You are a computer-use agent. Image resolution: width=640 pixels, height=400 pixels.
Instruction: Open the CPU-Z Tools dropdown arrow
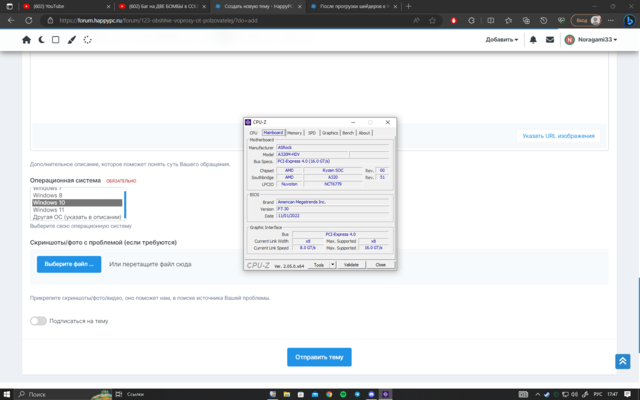331,265
